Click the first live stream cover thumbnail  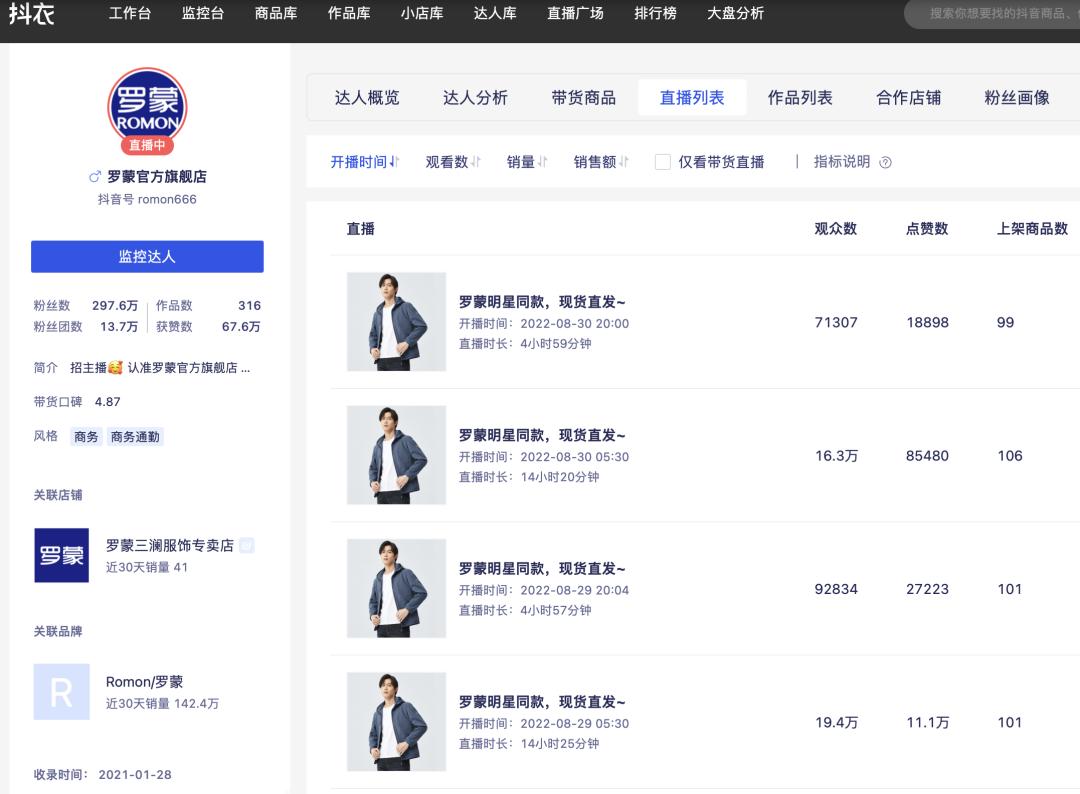pos(395,322)
